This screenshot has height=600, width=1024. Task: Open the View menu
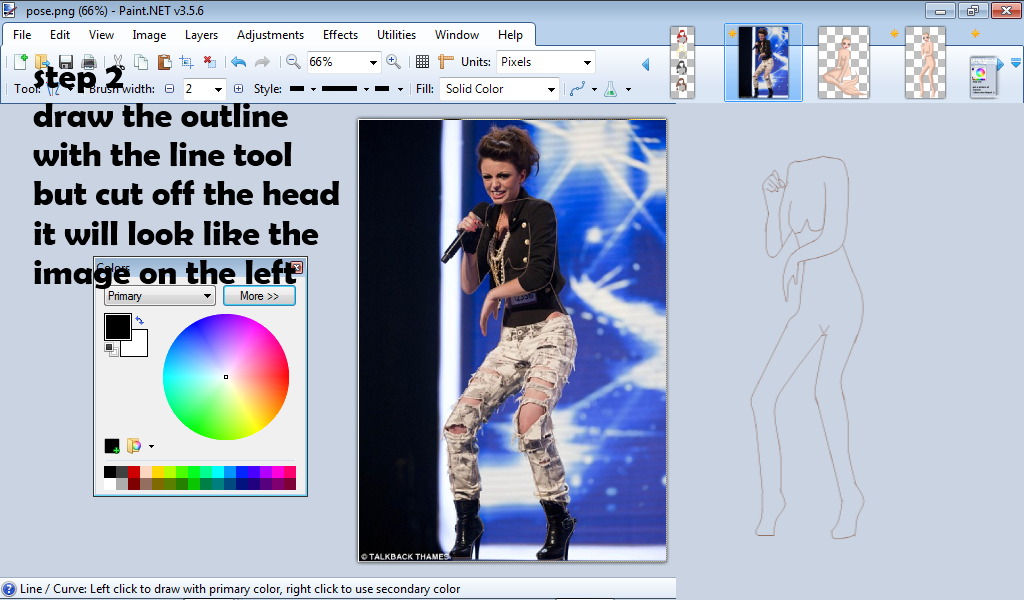[x=101, y=35]
